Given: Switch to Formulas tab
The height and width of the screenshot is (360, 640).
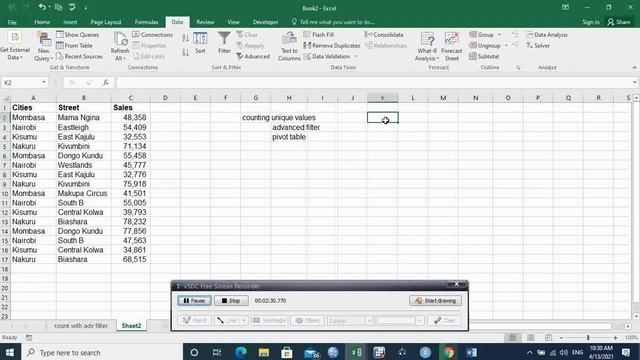Looking at the screenshot, I should [x=146, y=22].
